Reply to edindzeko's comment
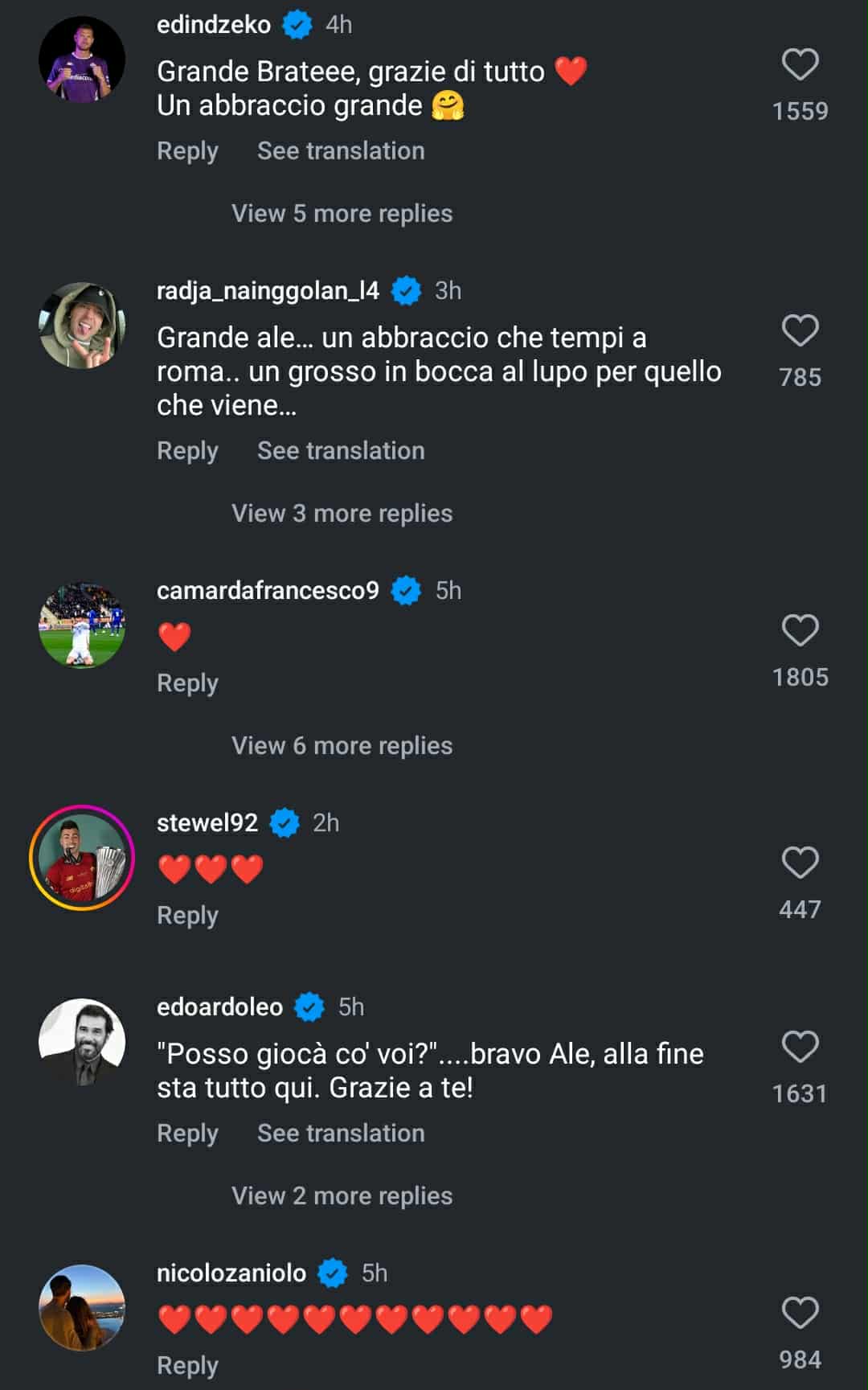868x1390 pixels. coord(187,151)
